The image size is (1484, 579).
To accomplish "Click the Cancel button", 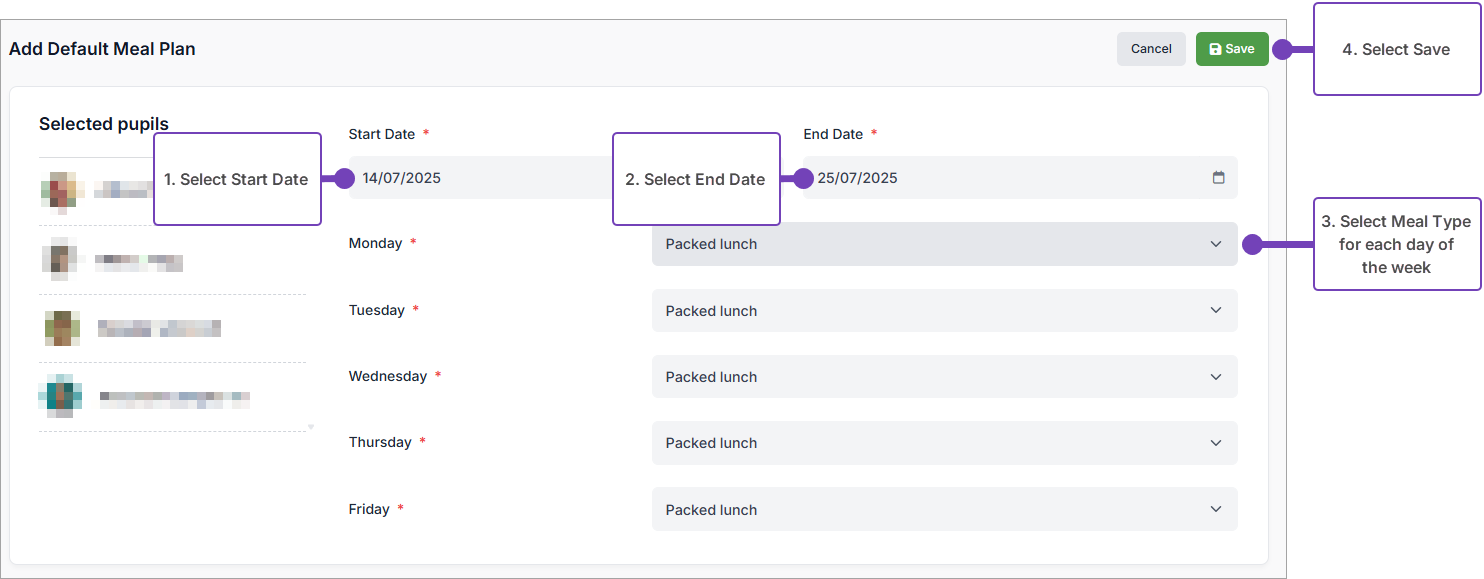I will (x=1151, y=49).
